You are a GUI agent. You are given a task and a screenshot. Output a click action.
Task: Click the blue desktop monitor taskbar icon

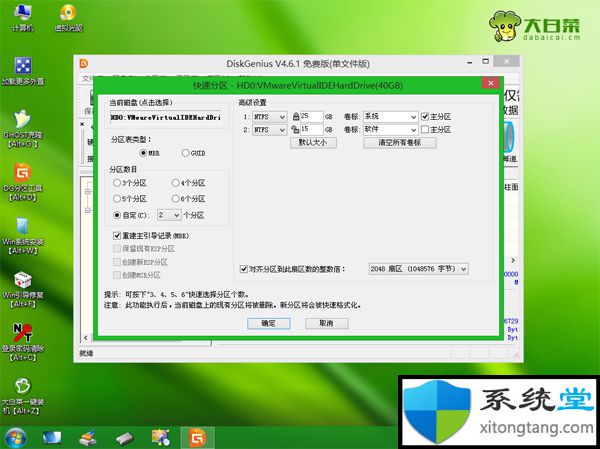tap(52, 438)
